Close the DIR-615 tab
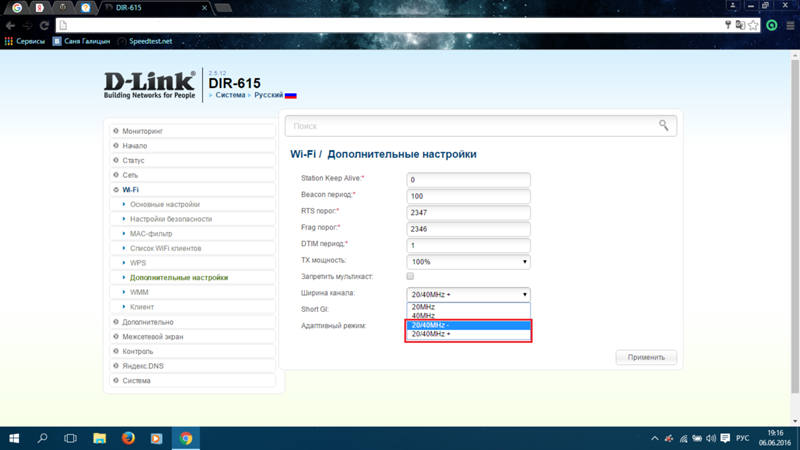 pos(204,8)
